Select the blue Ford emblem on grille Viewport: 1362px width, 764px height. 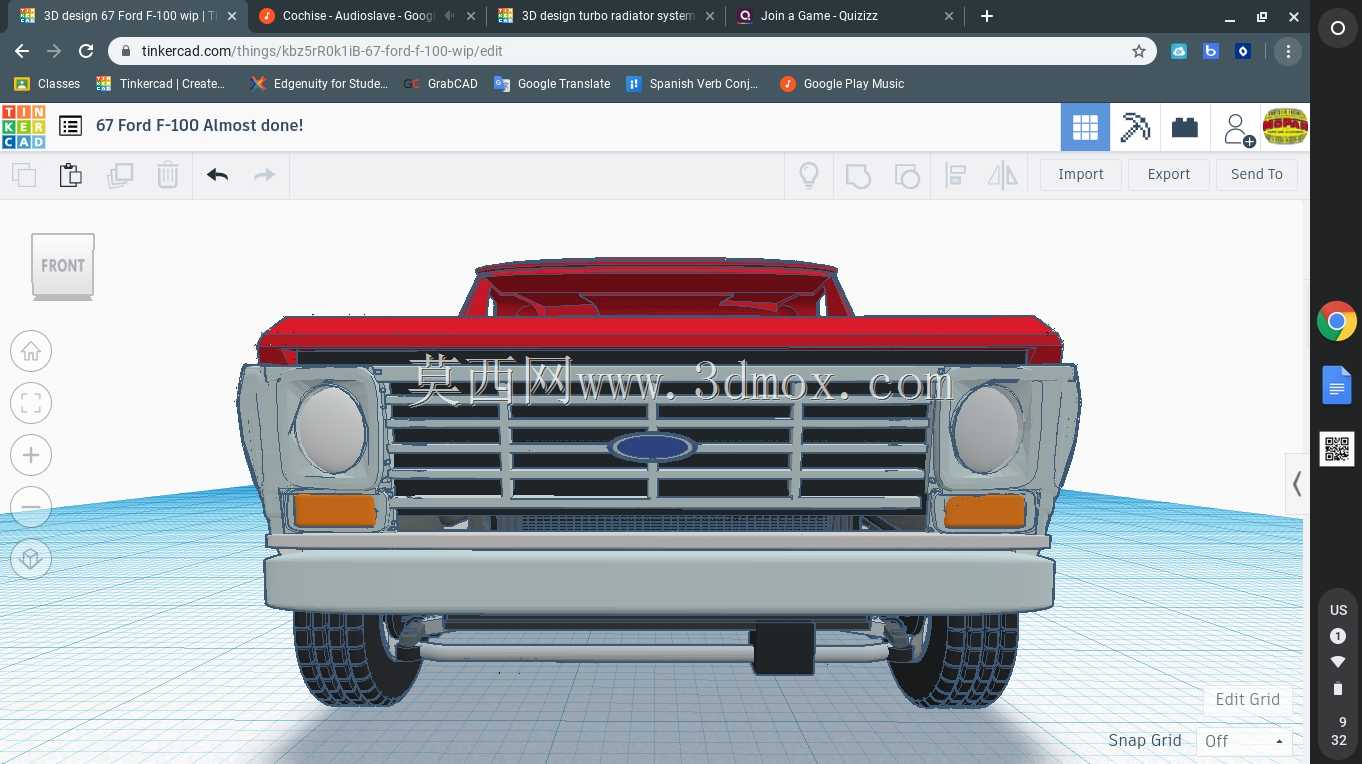click(x=653, y=447)
